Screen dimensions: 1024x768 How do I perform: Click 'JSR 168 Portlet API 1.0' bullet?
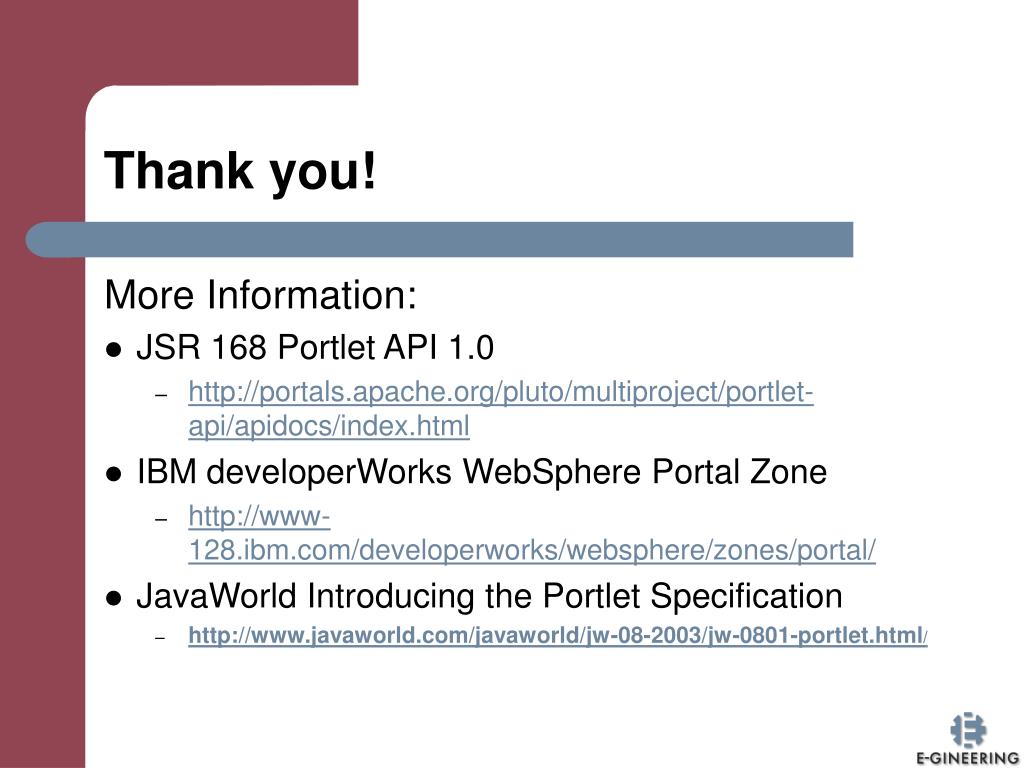(315, 347)
